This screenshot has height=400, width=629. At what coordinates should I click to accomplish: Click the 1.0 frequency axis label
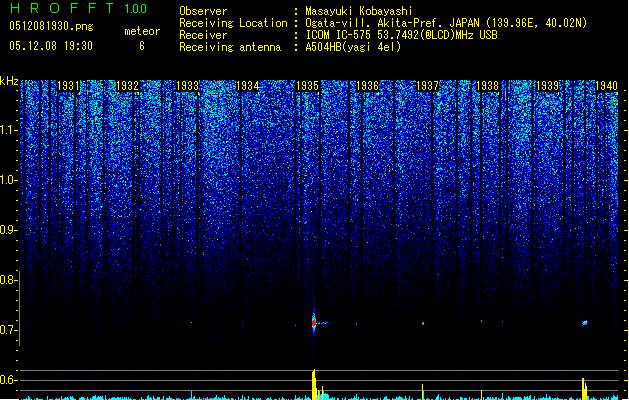coord(8,180)
